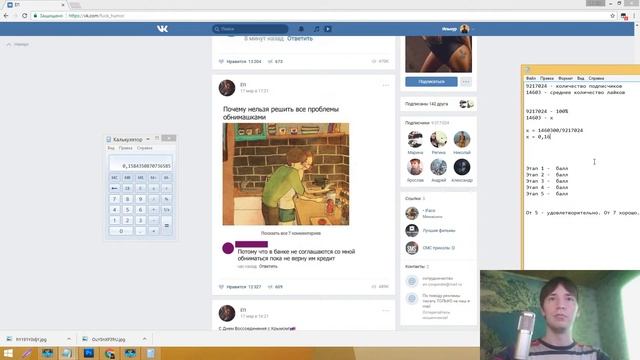
Task: Click calculator digit 0 key
Action: (121, 231)
